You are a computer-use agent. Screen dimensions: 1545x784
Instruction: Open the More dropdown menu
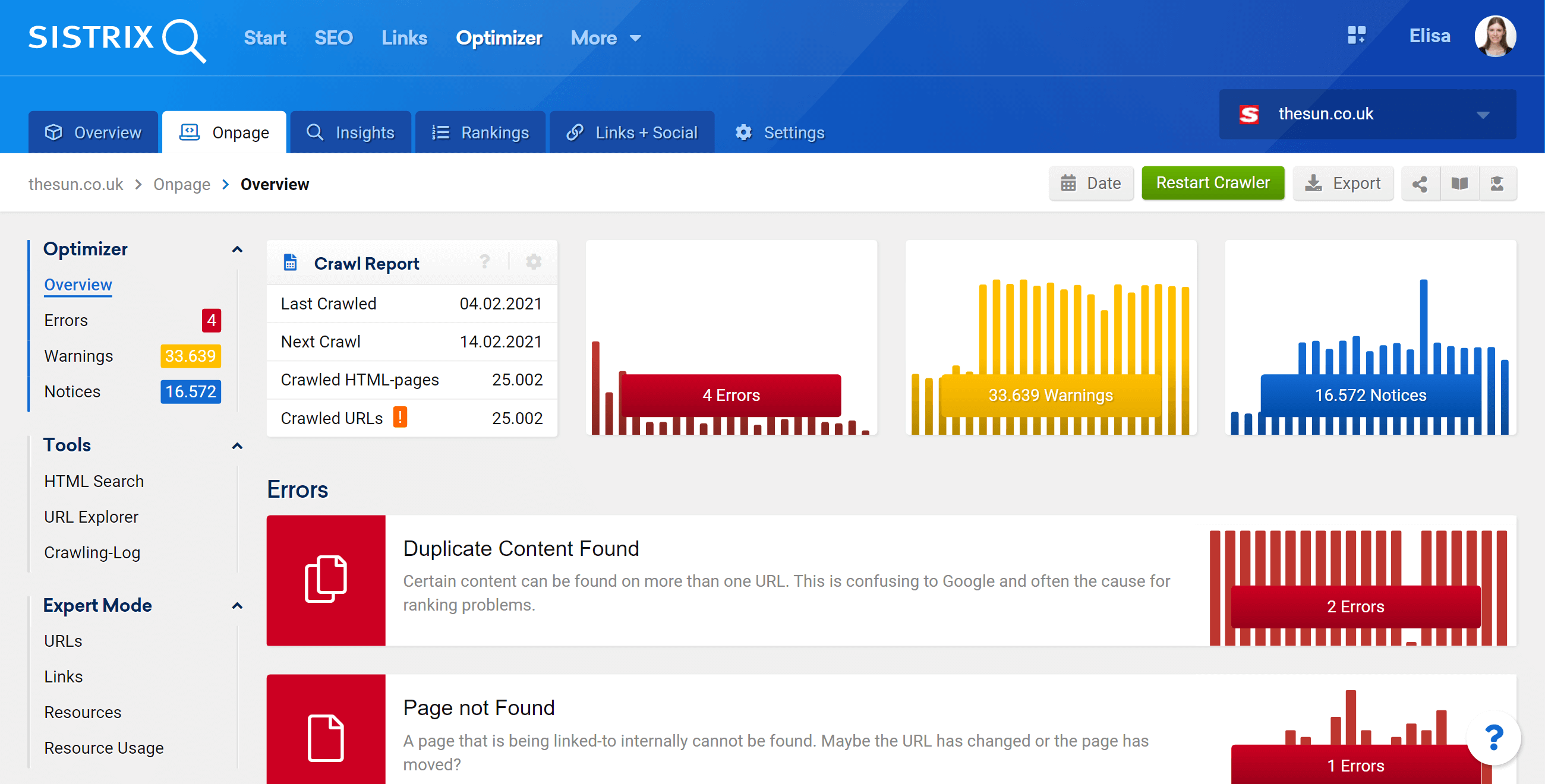[x=606, y=38]
